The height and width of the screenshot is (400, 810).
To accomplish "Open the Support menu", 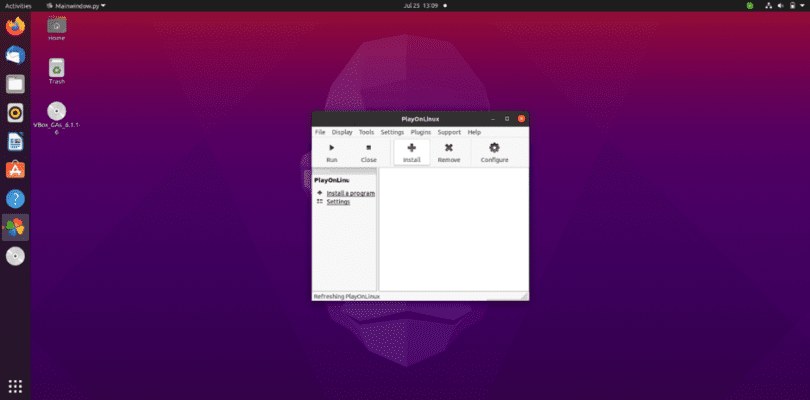I will 449,132.
